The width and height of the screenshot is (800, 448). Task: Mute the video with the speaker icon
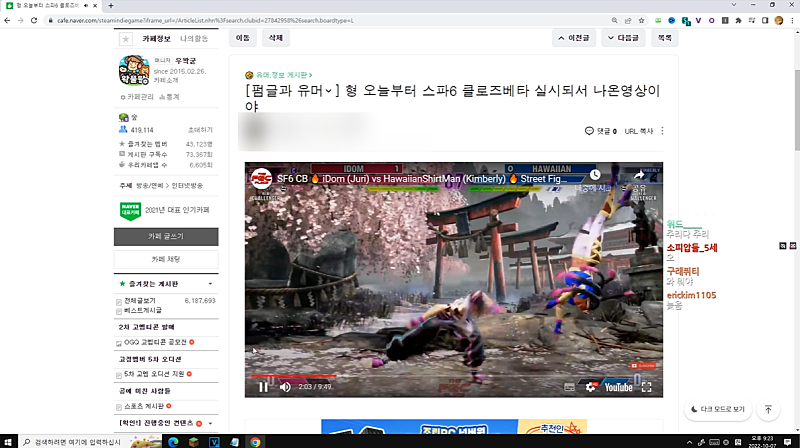[285, 387]
